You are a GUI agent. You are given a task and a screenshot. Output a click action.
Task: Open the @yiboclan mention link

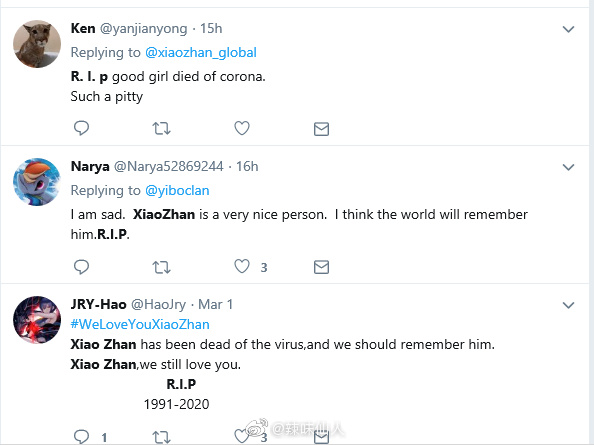[177, 190]
